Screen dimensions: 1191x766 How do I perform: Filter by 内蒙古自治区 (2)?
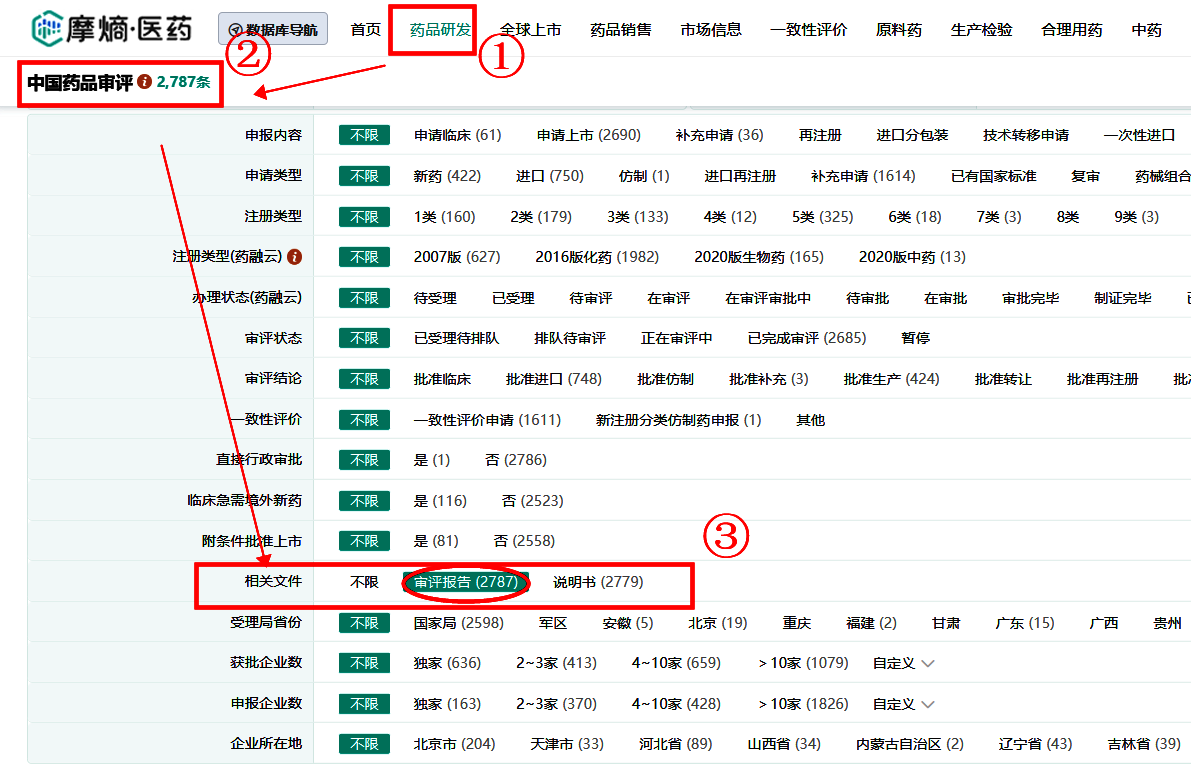point(910,744)
